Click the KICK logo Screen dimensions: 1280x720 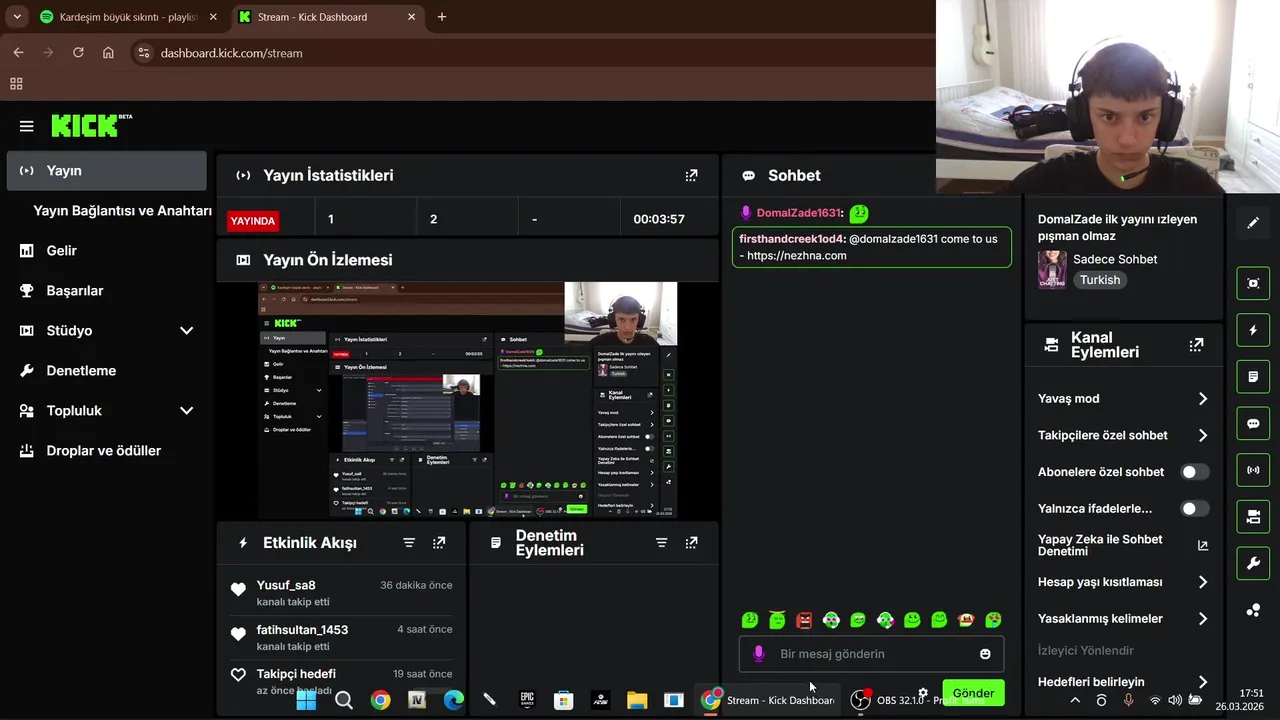[x=91, y=125]
